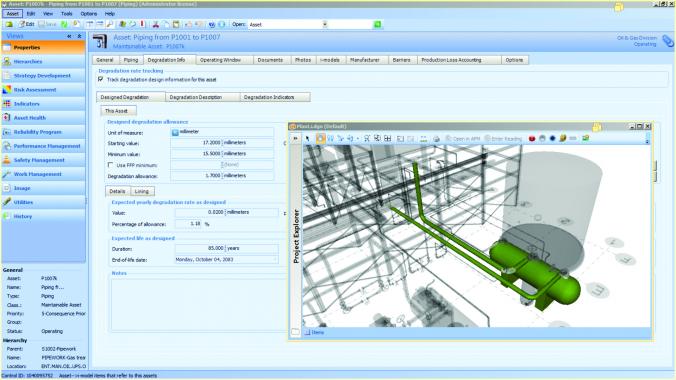Click the red circle icon in the viewer toolbar
The image size is (676, 380).
coord(532,138)
